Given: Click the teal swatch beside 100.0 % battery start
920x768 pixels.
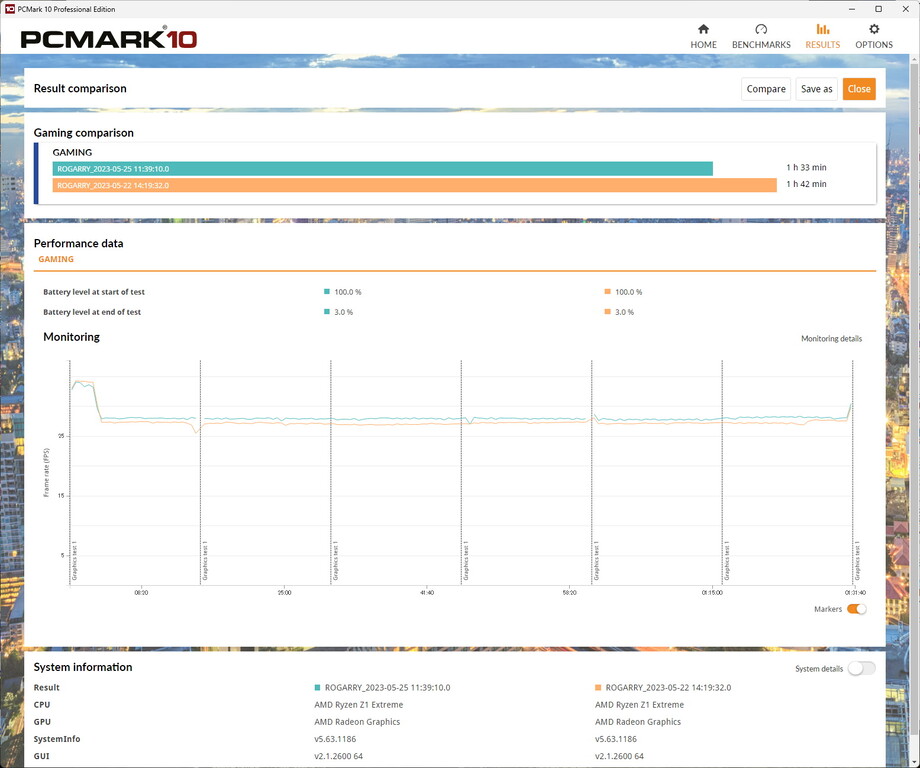Looking at the screenshot, I should tap(327, 292).
